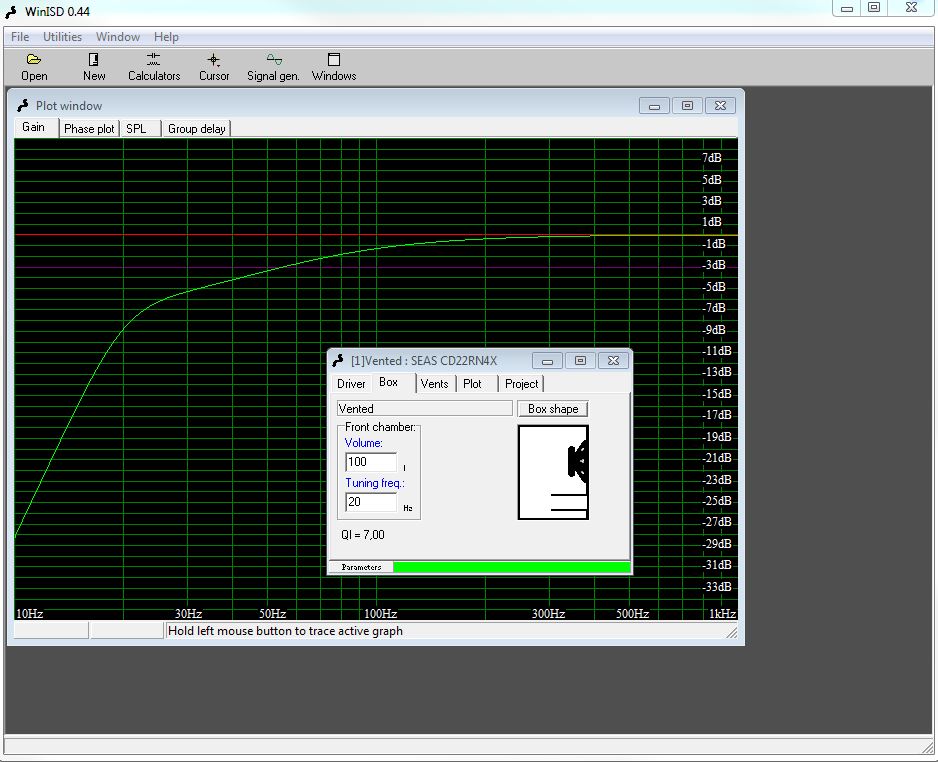Select the Project tab in project window
938x762 pixels.
point(521,384)
